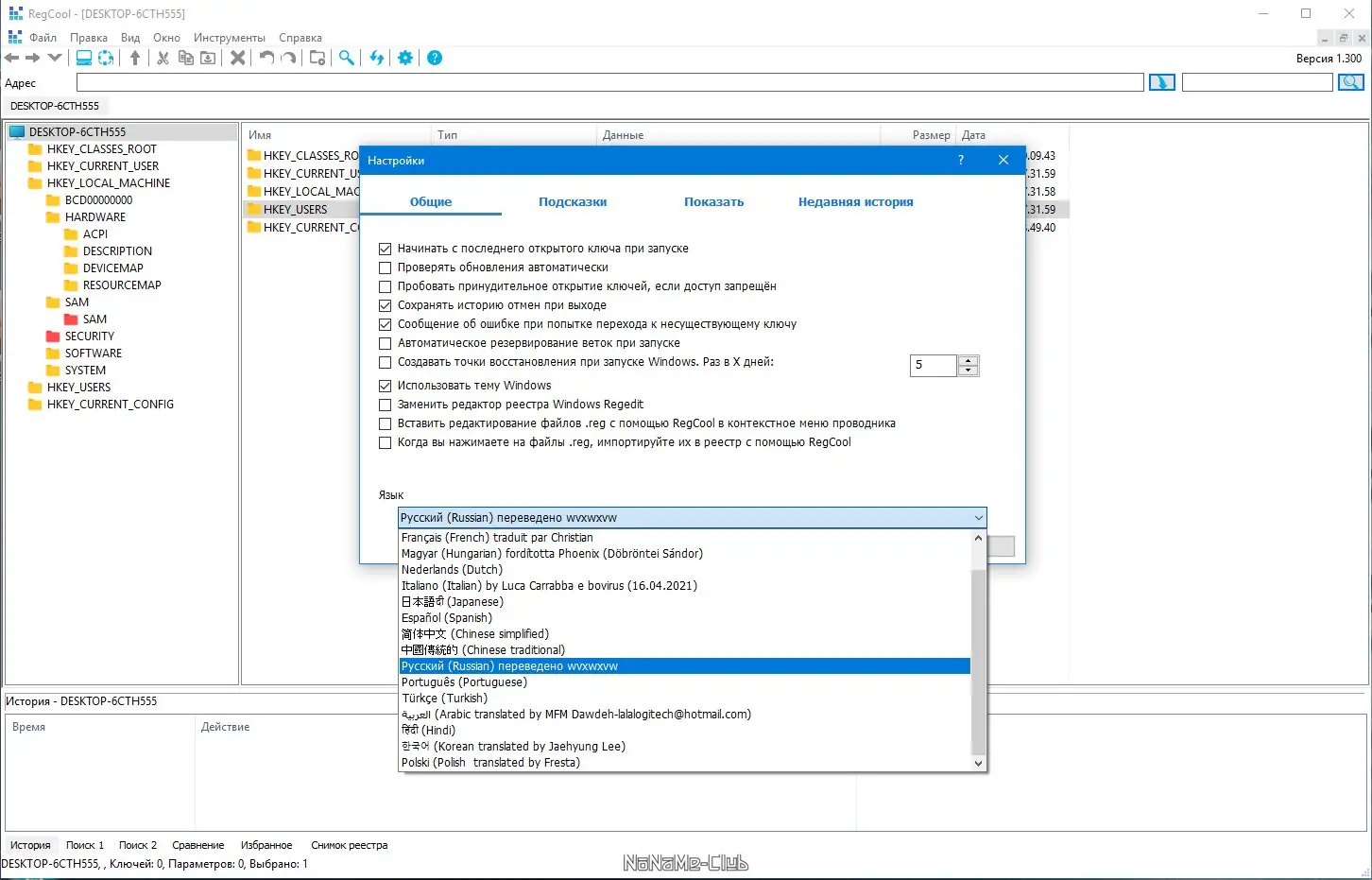Open settings via the gear toolbar icon
Image resolution: width=1372 pixels, height=880 pixels.
[405, 58]
